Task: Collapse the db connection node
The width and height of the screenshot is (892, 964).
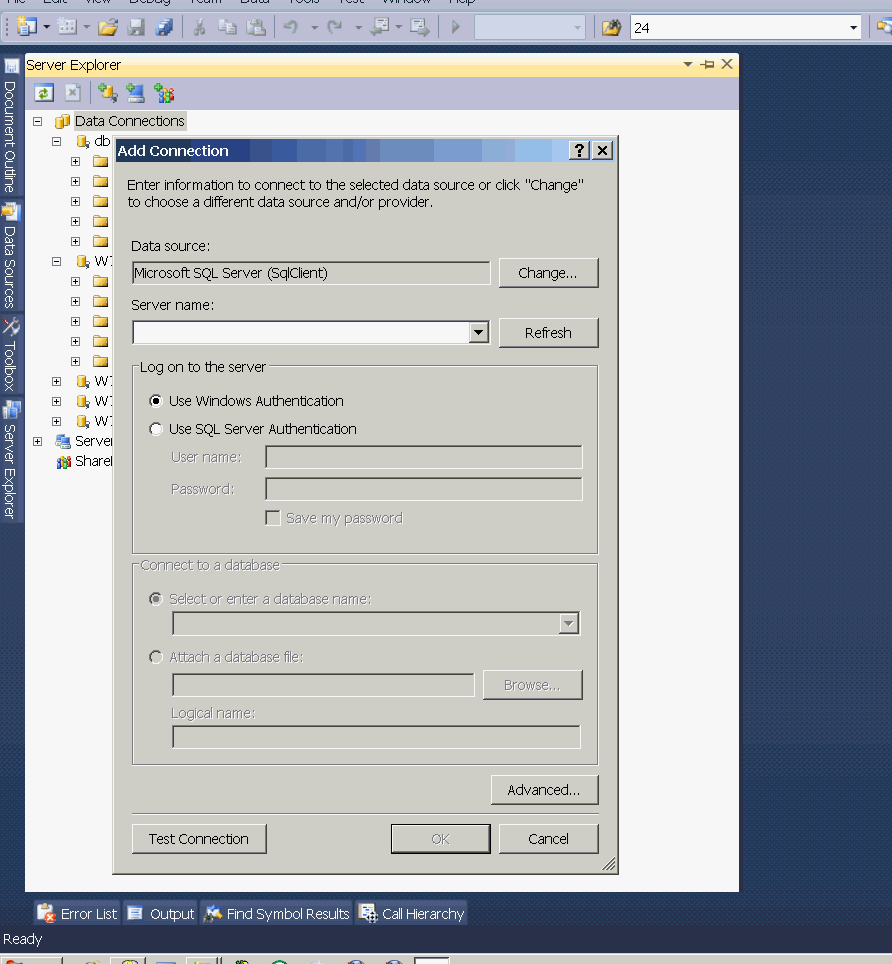Action: pyautogui.click(x=57, y=141)
